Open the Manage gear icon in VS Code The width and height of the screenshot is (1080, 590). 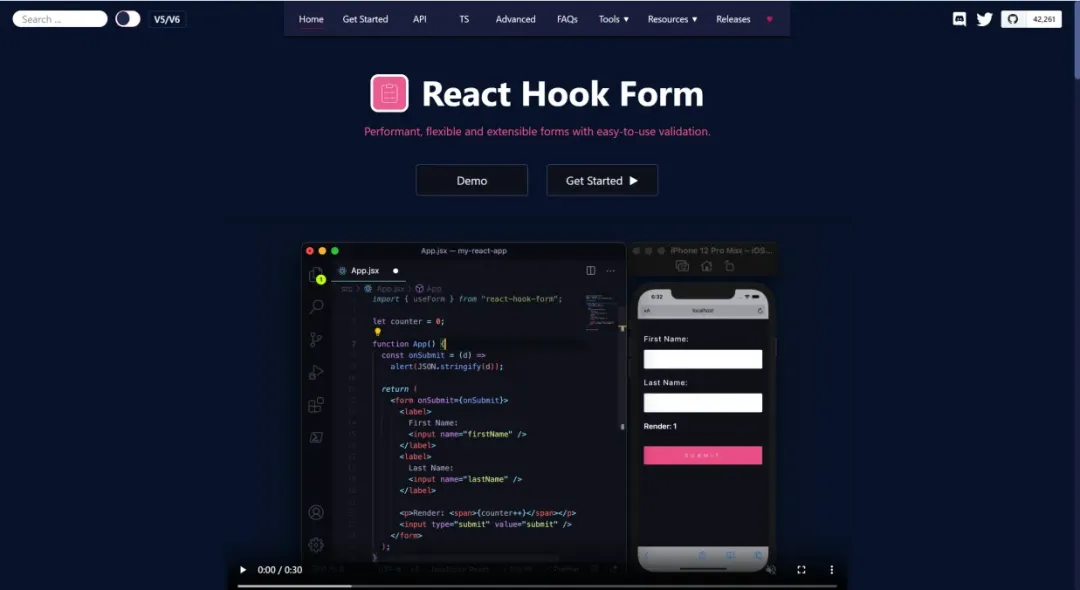316,545
